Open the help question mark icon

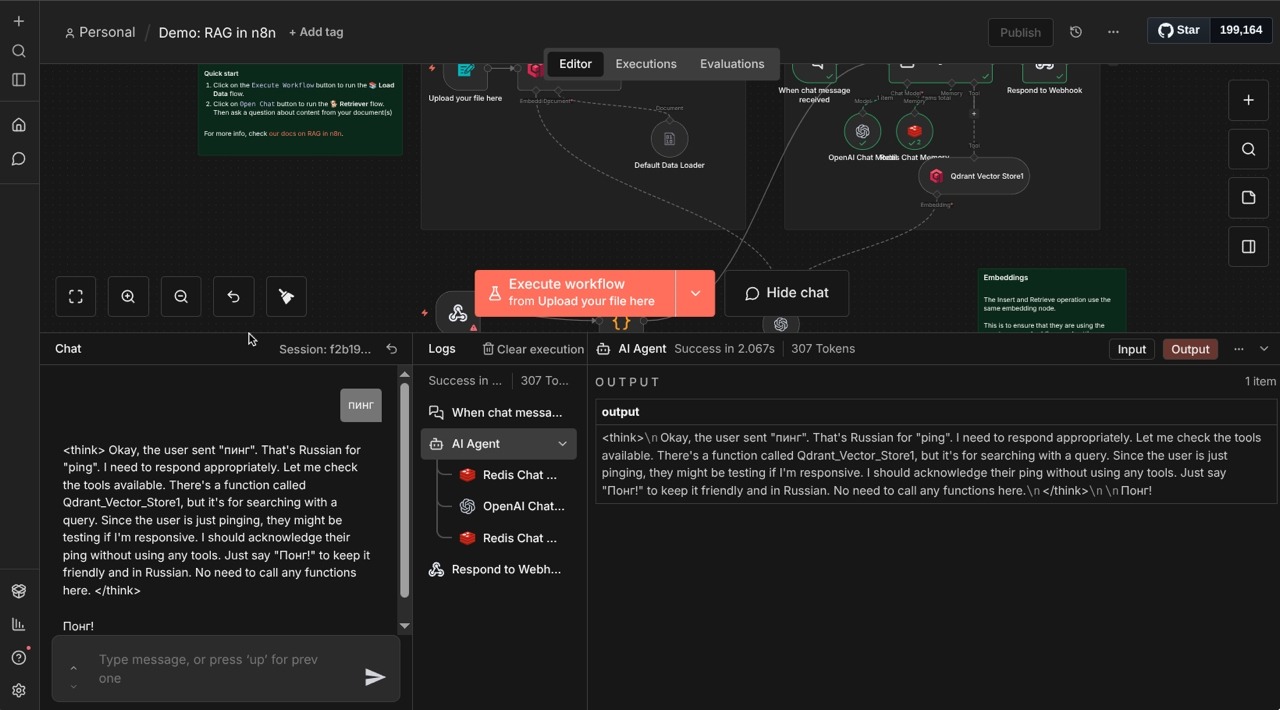[x=19, y=657]
